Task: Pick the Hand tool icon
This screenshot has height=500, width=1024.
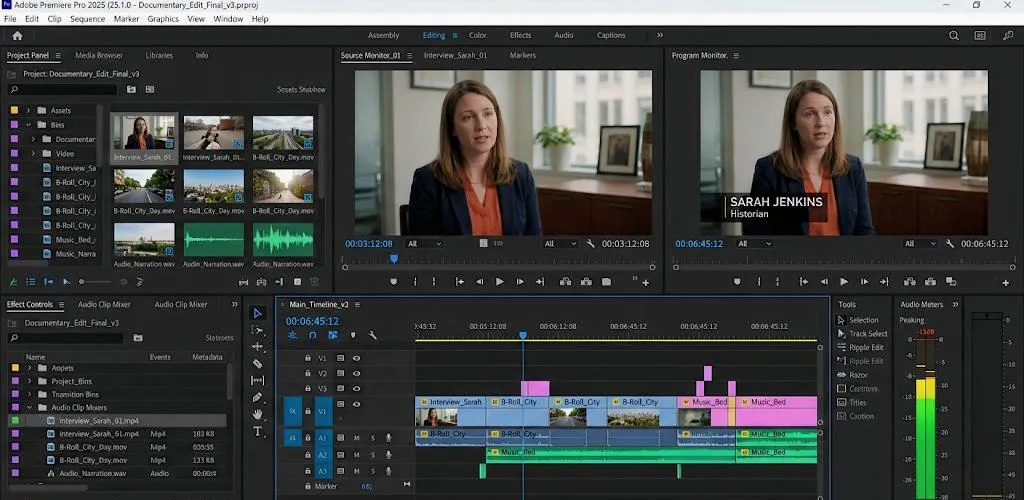Action: [x=257, y=414]
